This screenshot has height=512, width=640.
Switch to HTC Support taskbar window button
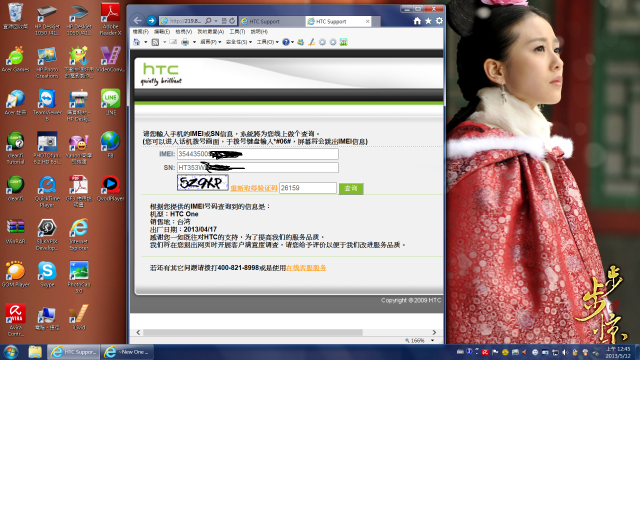pos(73,352)
